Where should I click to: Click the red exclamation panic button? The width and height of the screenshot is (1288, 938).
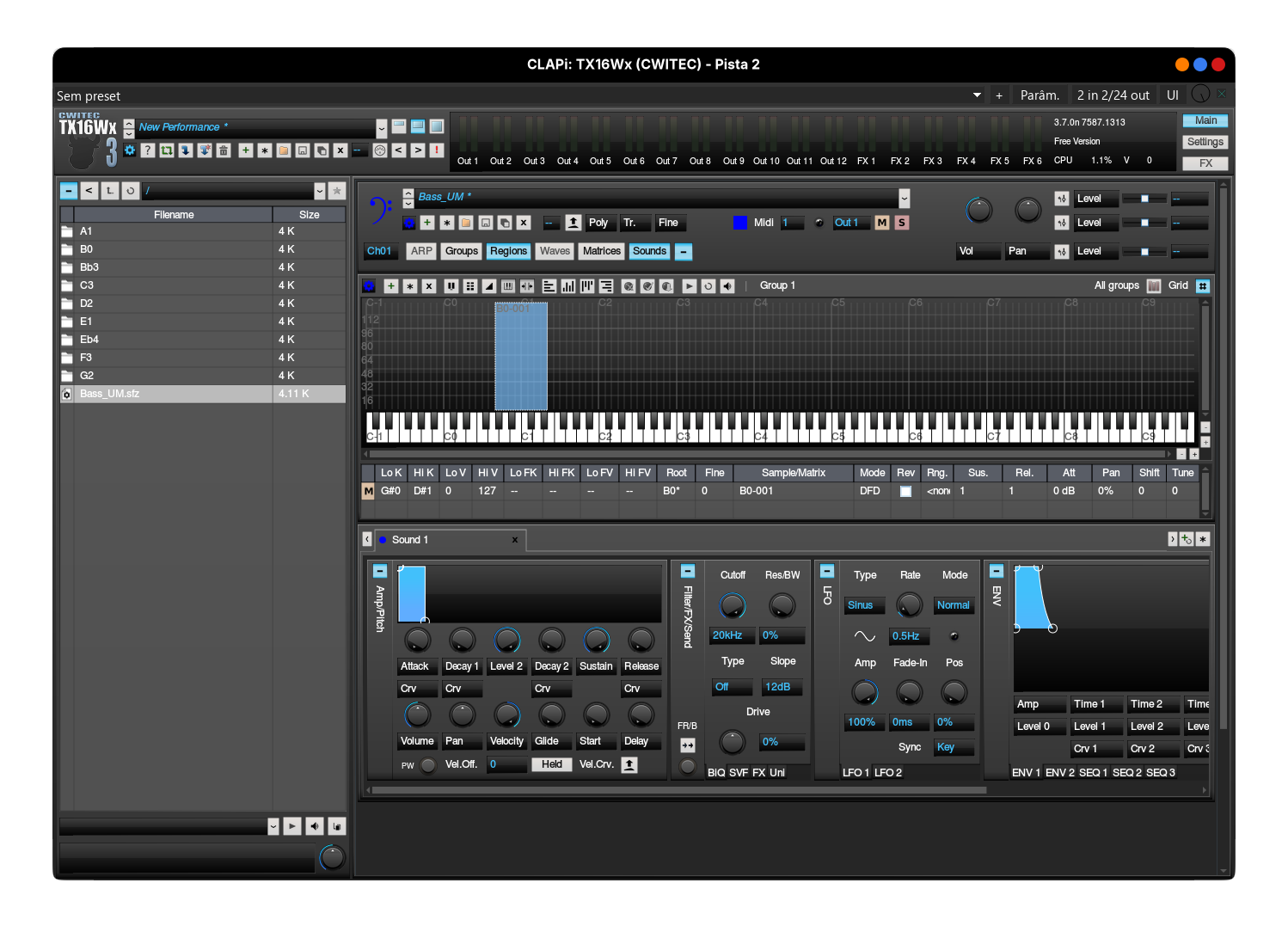(x=437, y=150)
